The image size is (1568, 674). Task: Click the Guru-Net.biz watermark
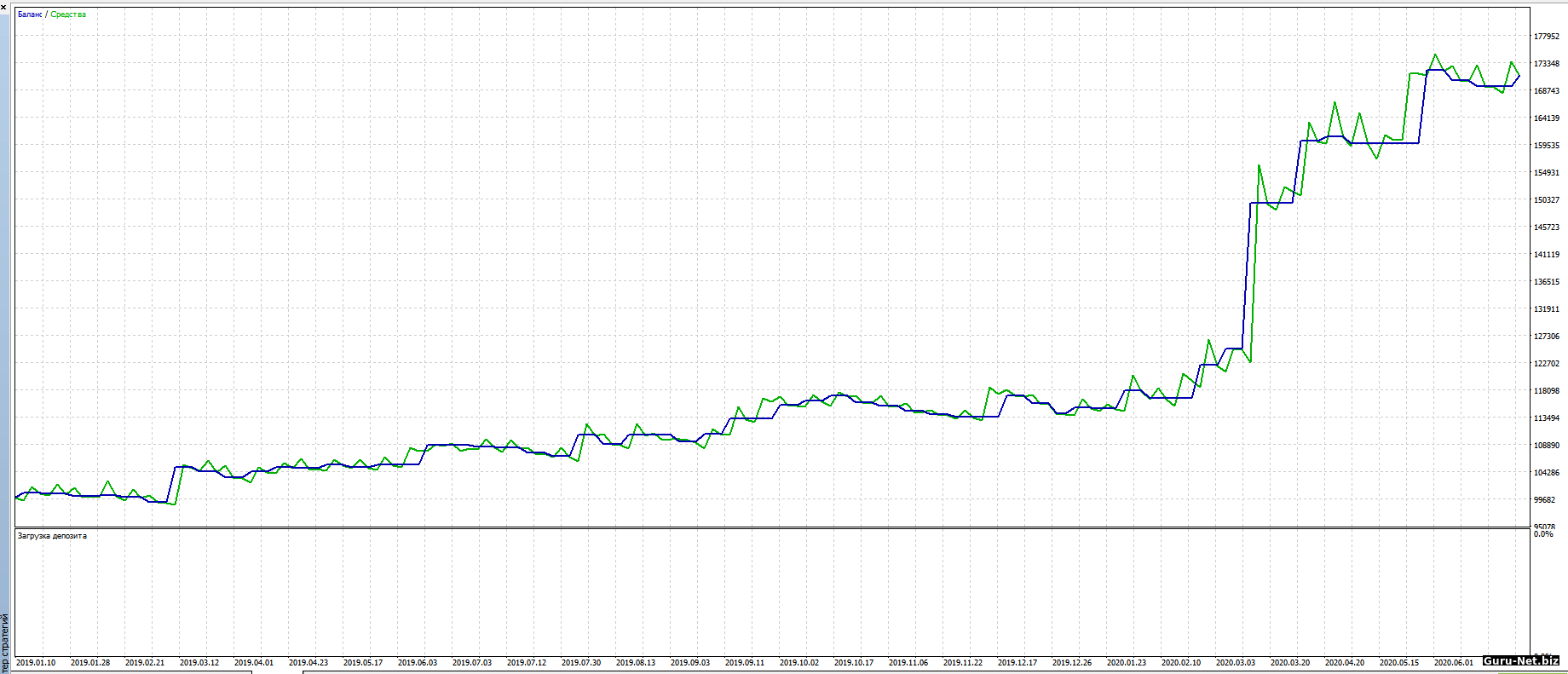tap(1520, 660)
